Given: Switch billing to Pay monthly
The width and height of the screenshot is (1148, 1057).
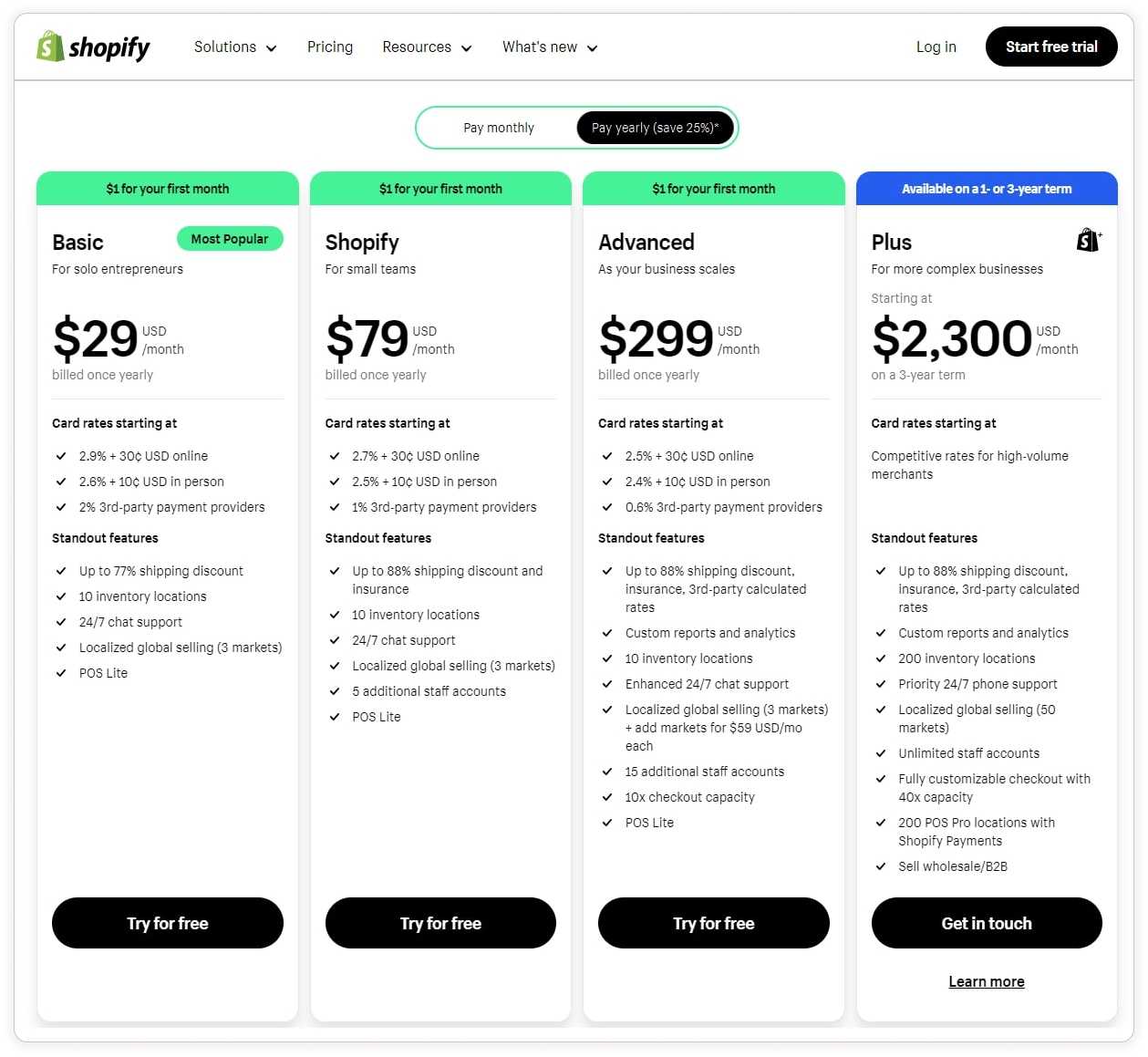Looking at the screenshot, I should [499, 128].
